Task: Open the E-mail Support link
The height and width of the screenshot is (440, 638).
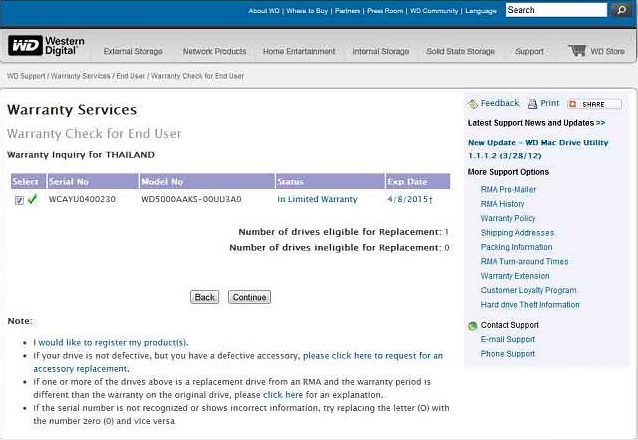Action: 508,340
